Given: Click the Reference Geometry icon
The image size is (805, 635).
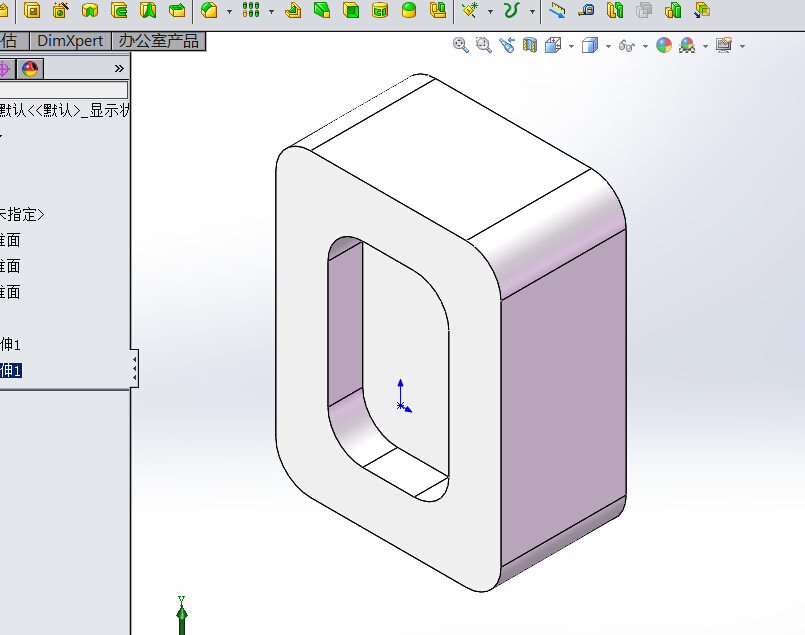Looking at the screenshot, I should point(470,10).
